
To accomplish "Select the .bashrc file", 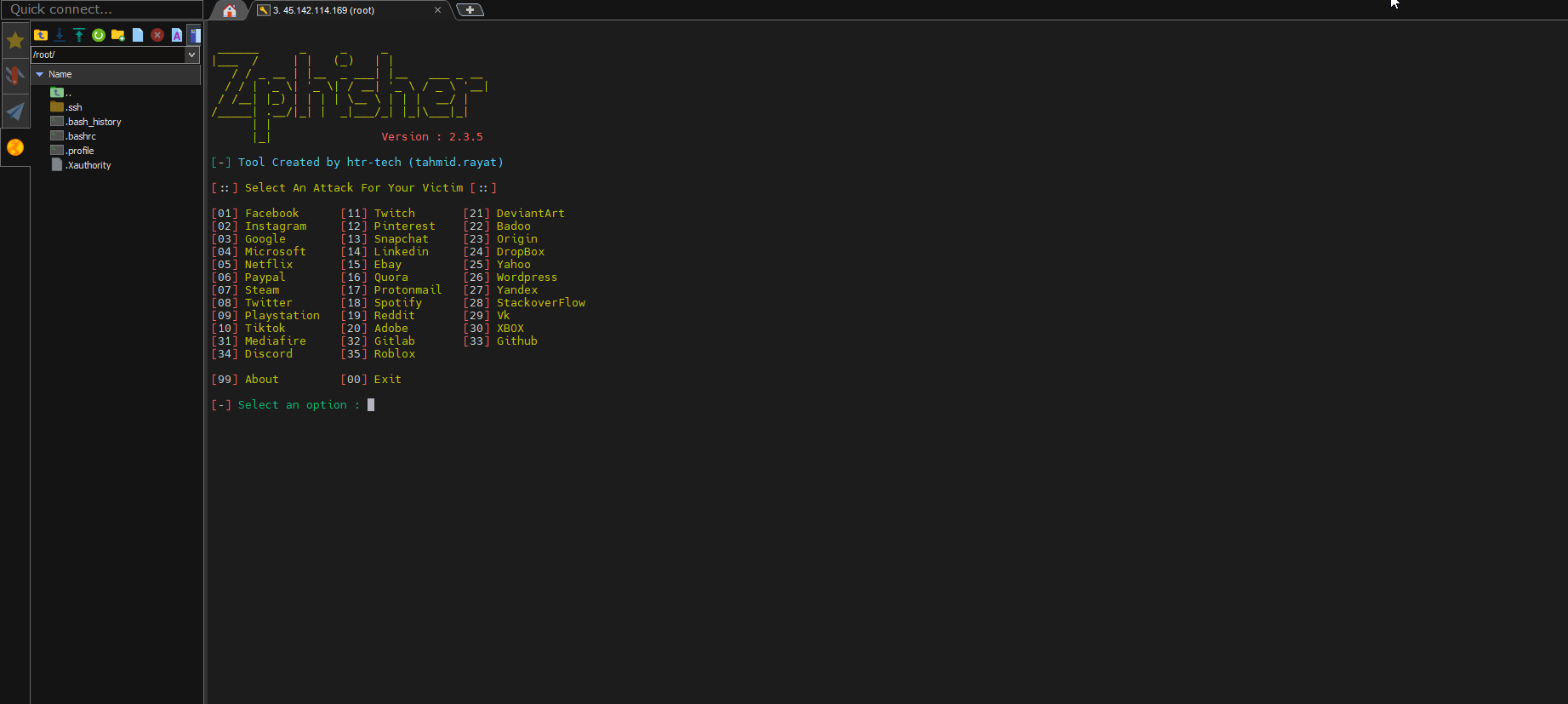I will (81, 136).
